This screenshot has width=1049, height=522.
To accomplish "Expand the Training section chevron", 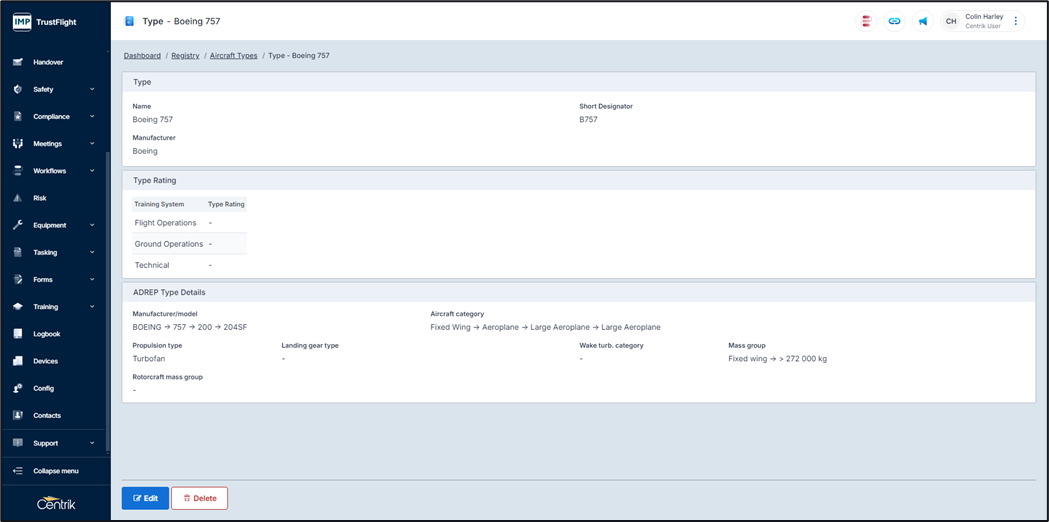I will pos(92,307).
